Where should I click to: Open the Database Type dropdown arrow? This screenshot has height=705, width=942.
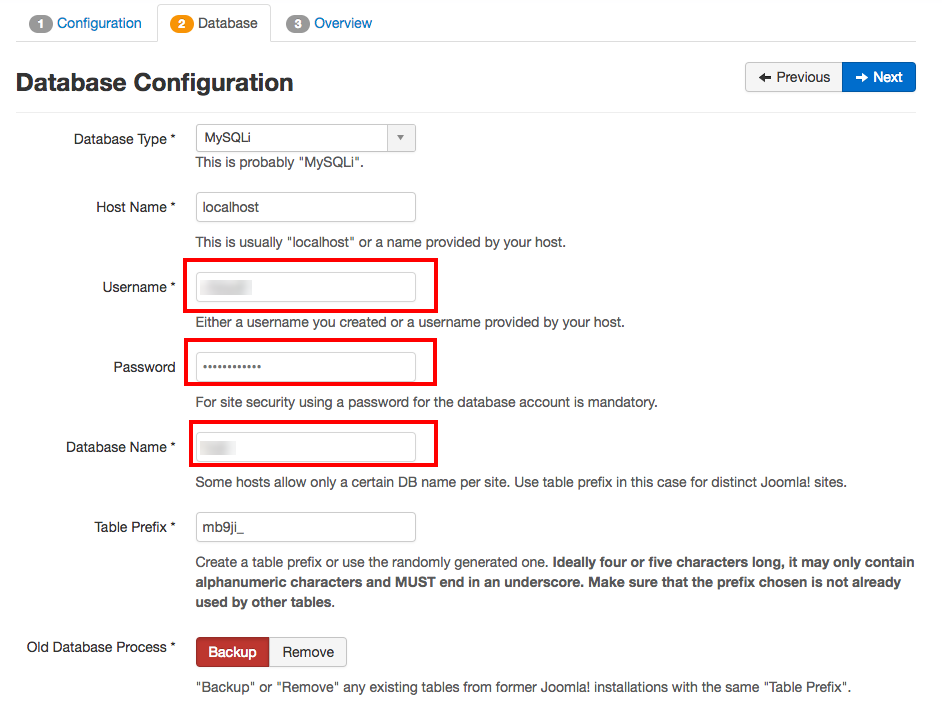(401, 138)
